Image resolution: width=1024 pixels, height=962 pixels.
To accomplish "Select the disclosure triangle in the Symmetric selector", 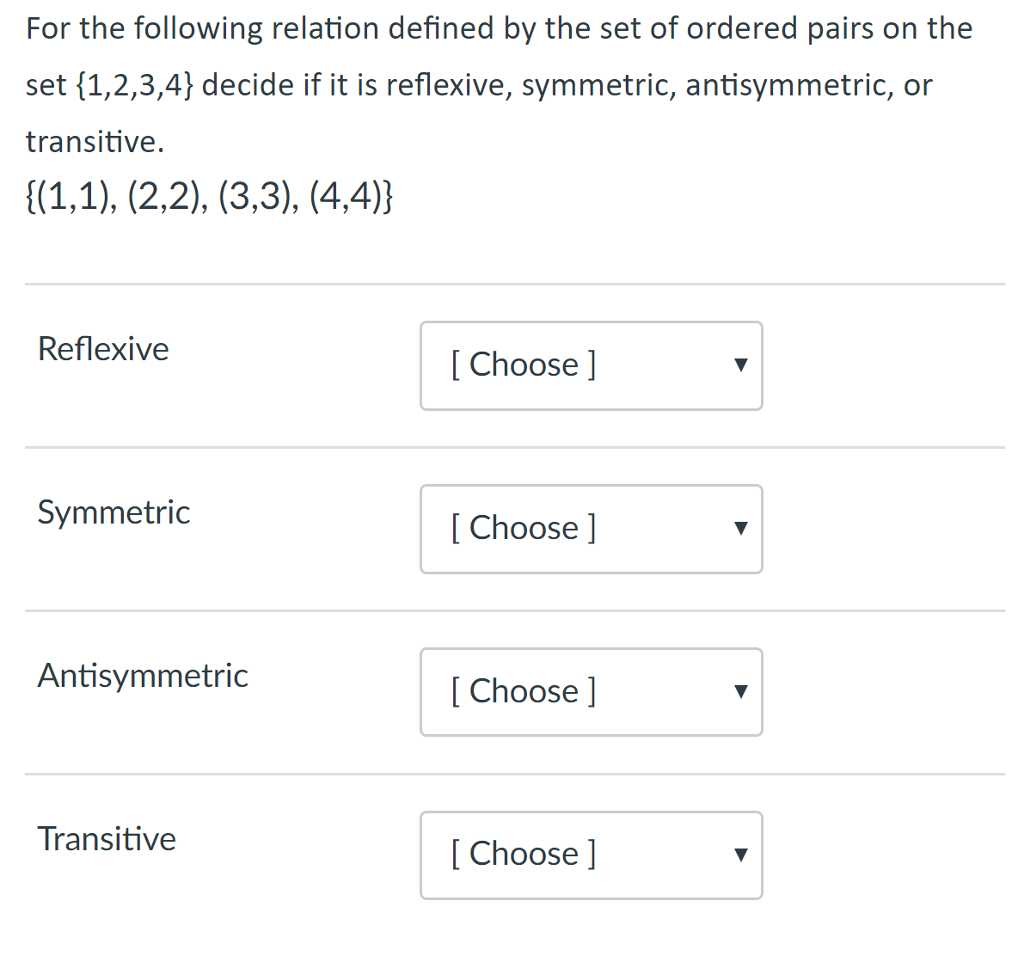I will point(741,529).
